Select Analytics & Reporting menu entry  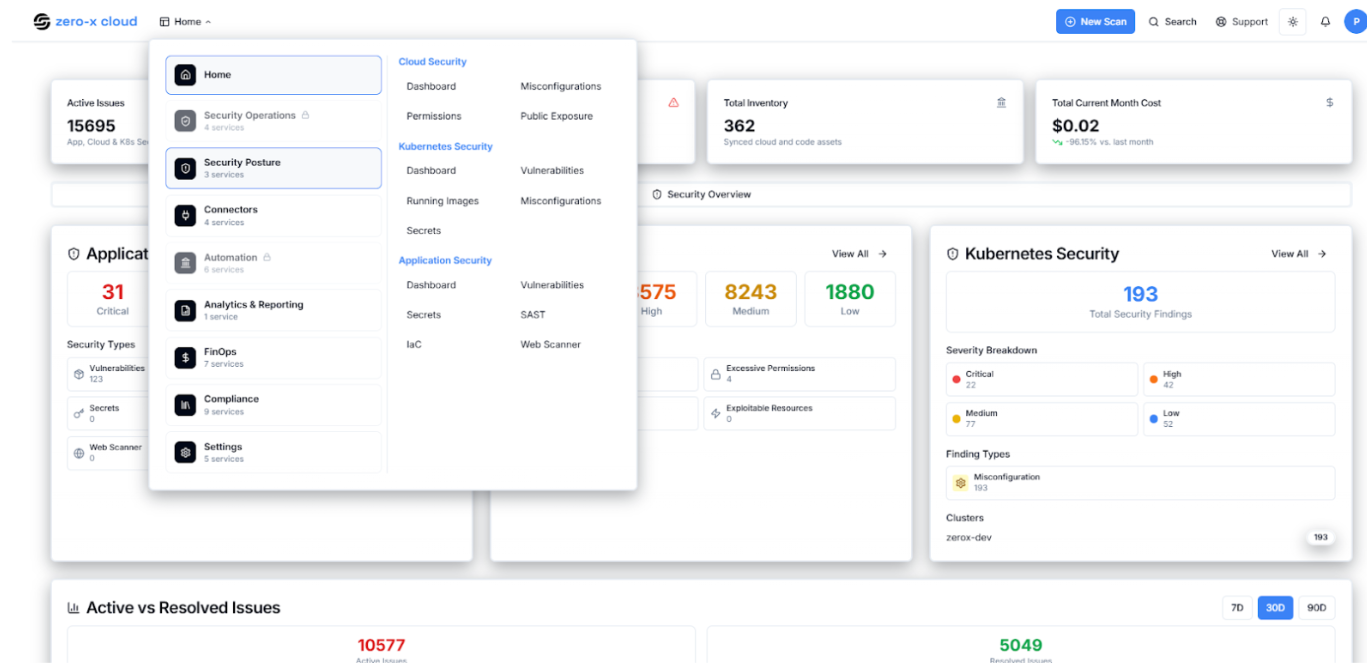273,310
